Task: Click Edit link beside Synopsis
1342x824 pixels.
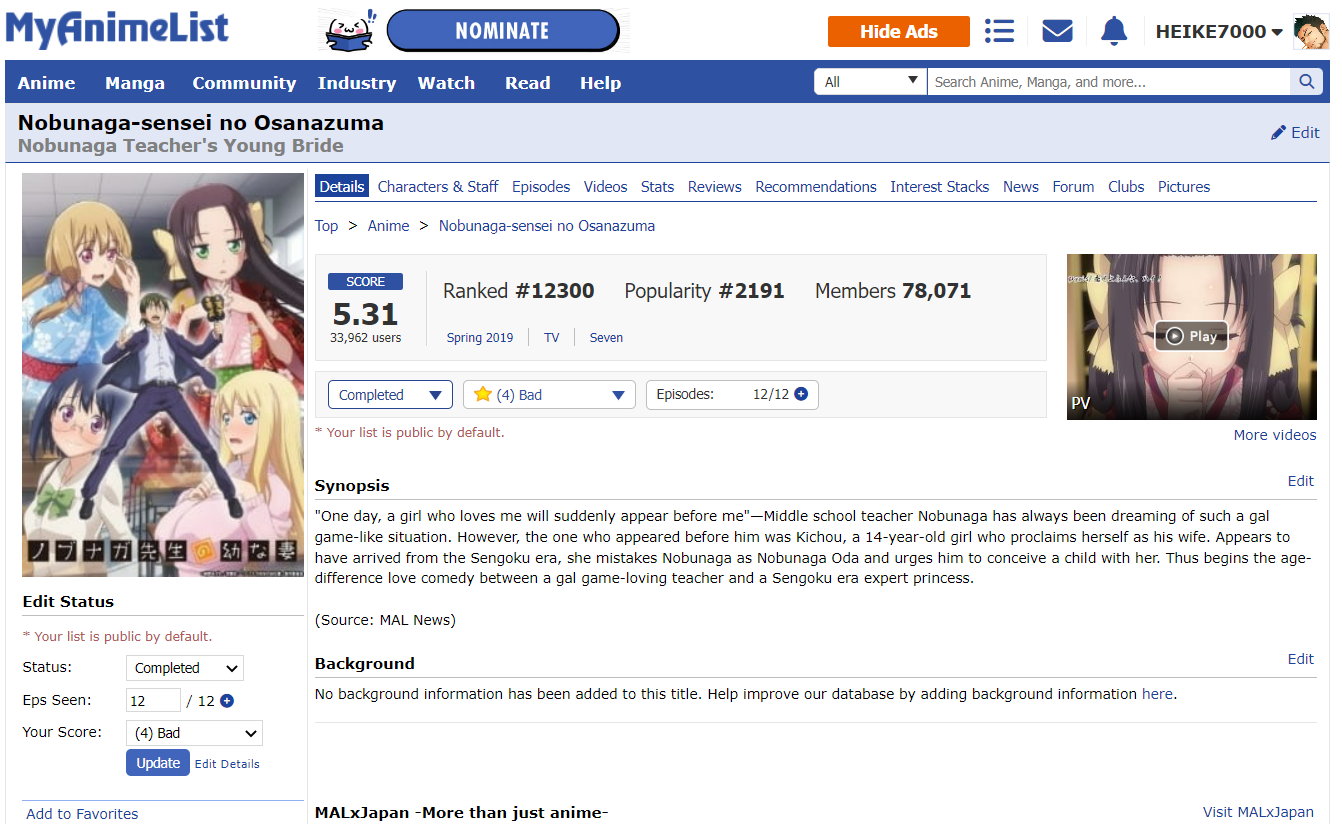Action: (1301, 481)
